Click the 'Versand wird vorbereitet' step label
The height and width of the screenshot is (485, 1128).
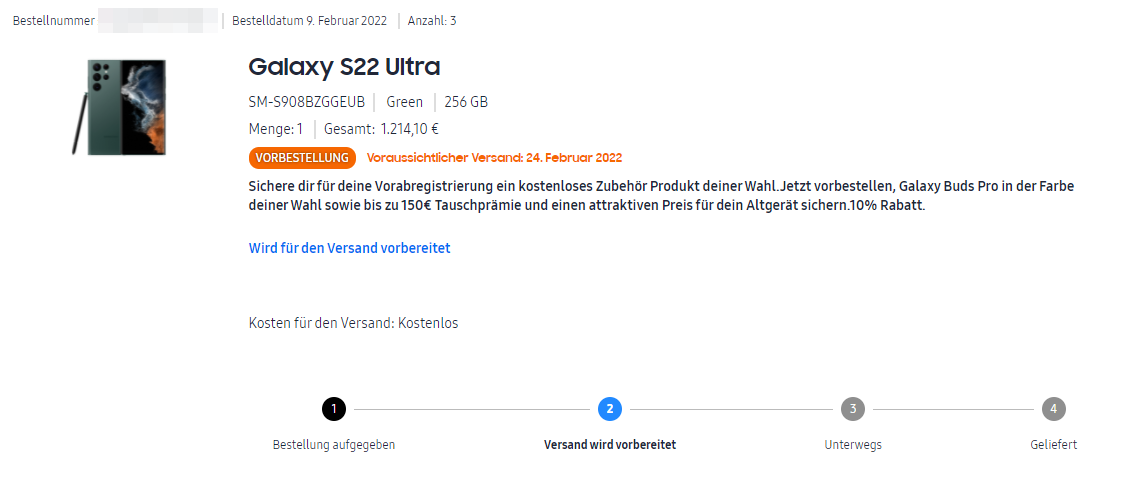pos(610,445)
